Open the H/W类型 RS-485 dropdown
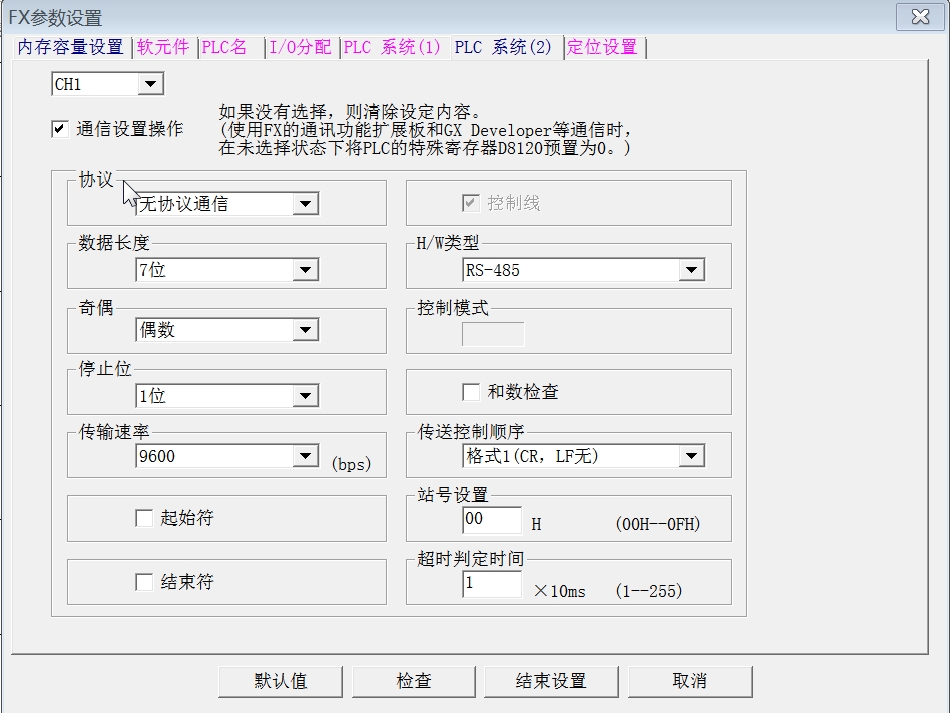 click(x=691, y=270)
